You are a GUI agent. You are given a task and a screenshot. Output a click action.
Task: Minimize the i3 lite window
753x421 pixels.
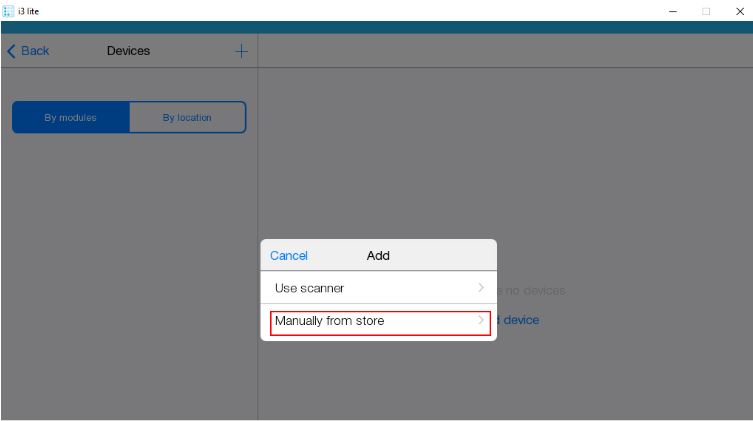click(671, 10)
